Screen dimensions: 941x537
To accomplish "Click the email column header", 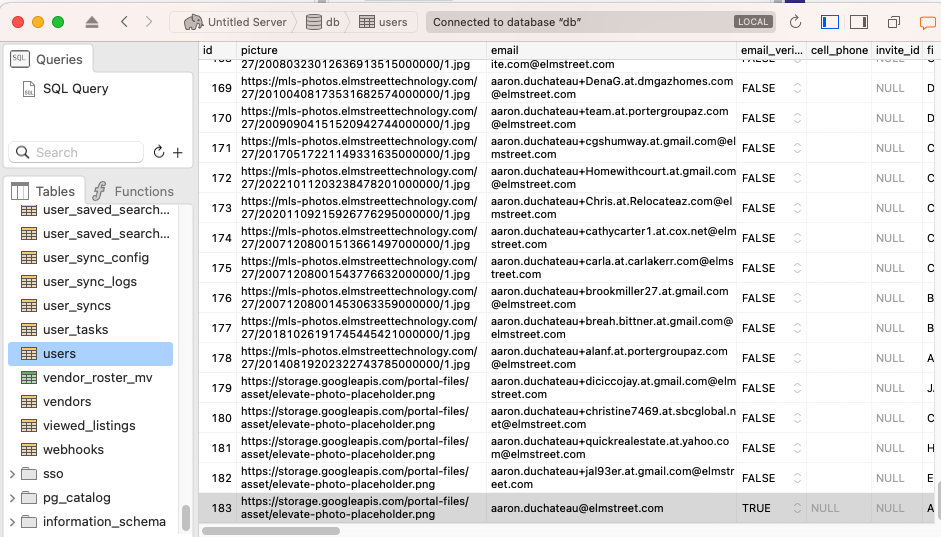I will point(611,50).
